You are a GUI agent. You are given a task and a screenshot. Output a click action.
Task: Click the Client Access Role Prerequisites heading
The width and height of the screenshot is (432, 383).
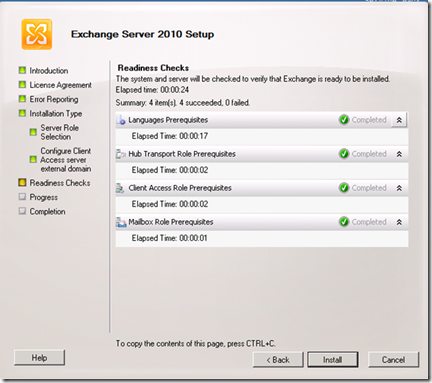180,188
